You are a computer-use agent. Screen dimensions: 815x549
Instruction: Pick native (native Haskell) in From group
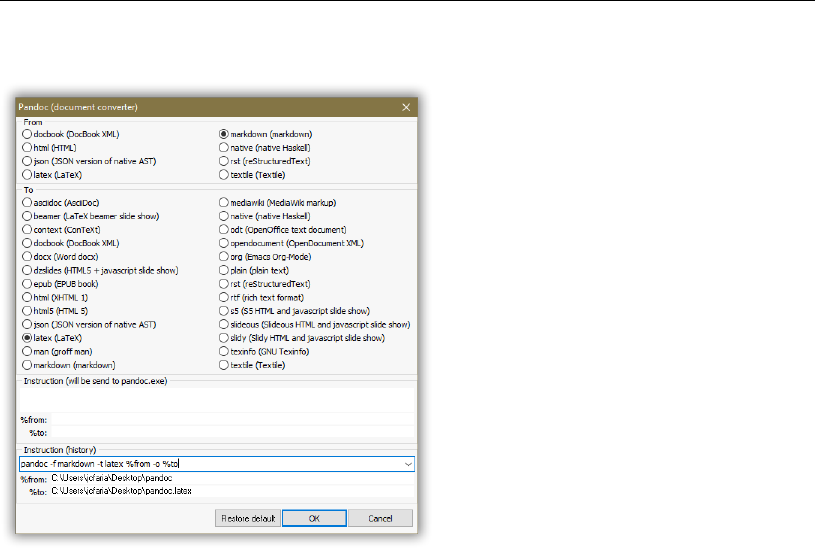click(x=265, y=148)
